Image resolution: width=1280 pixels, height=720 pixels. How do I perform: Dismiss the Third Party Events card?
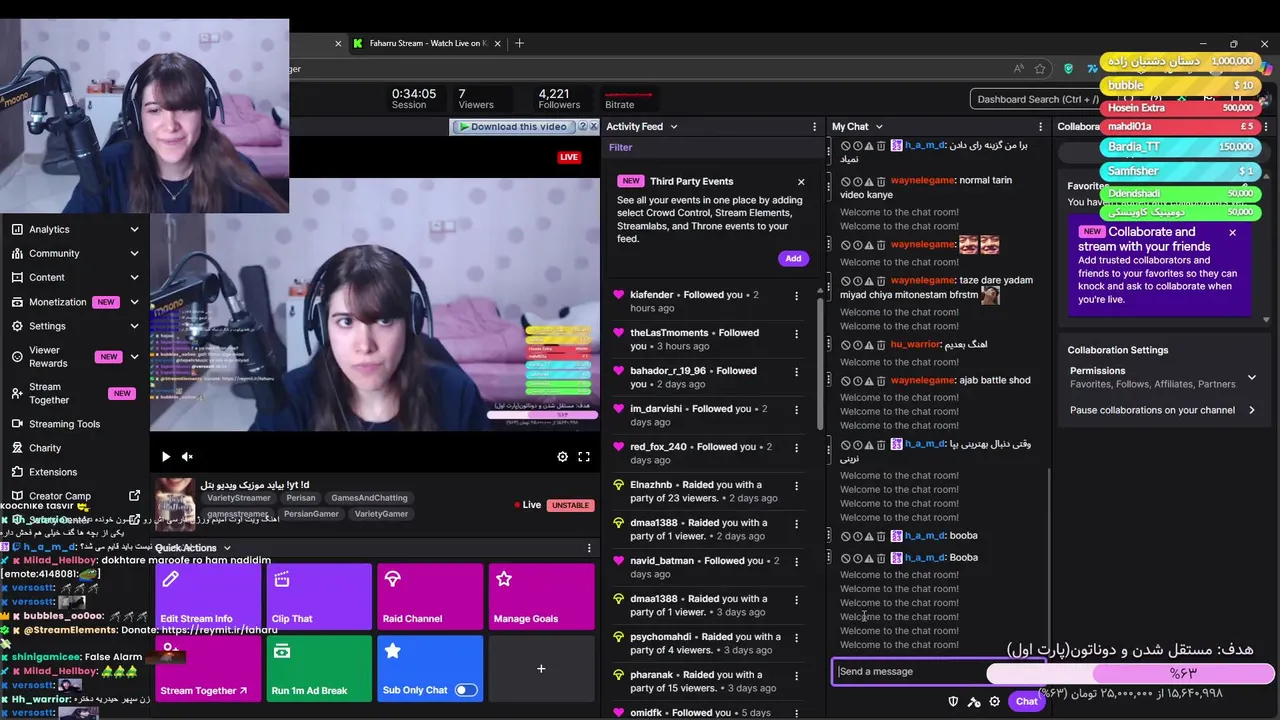tap(801, 182)
